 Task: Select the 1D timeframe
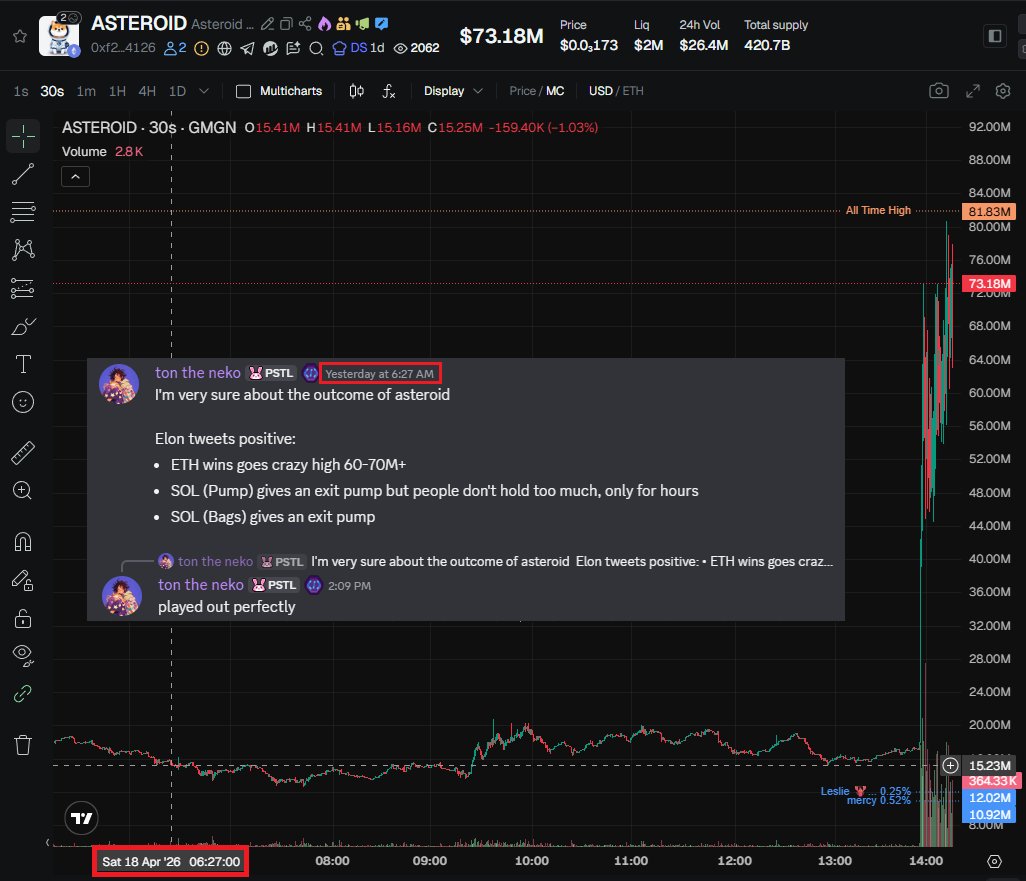177,91
